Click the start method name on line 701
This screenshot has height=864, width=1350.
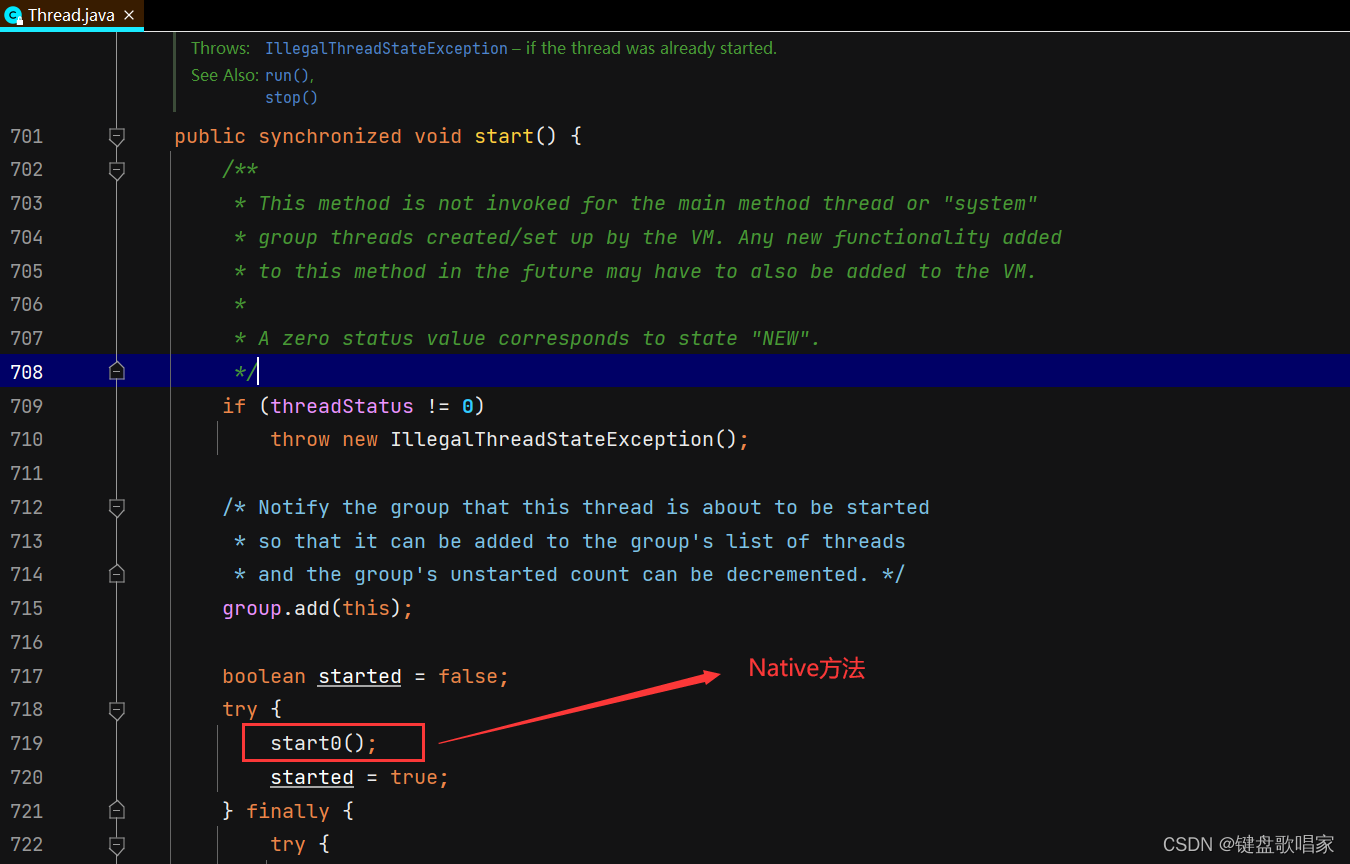tap(503, 136)
